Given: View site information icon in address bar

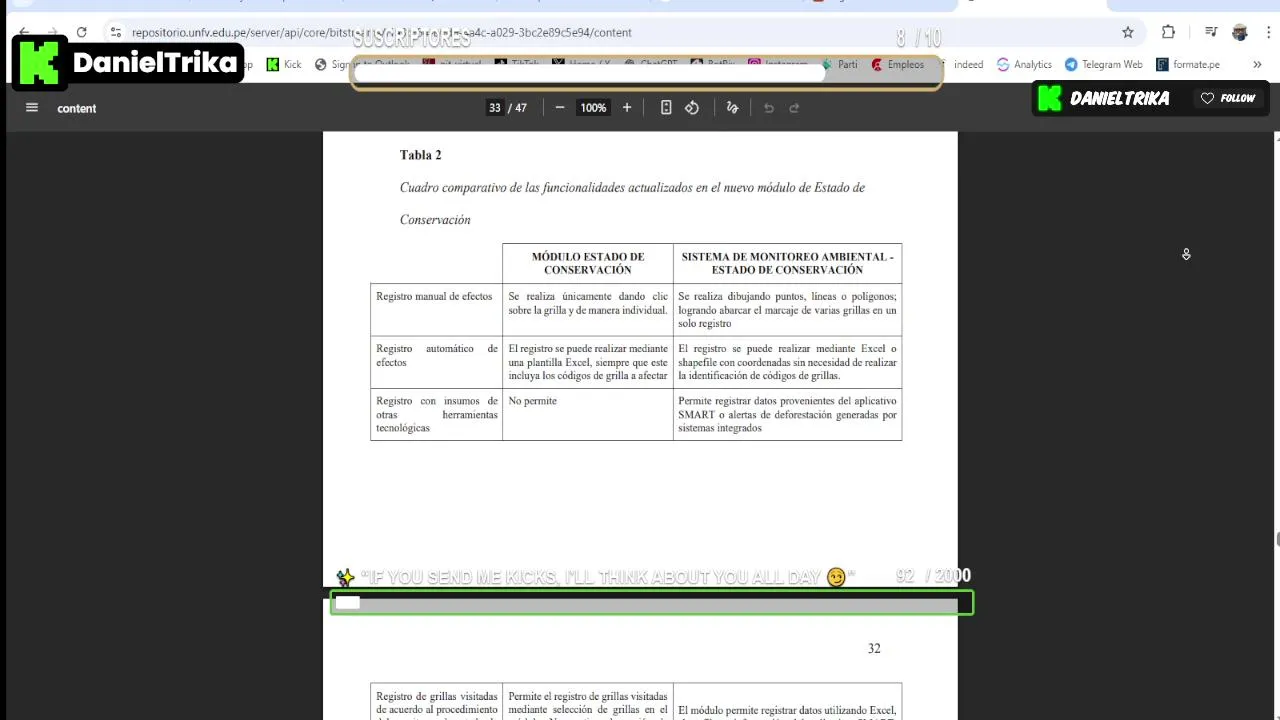Looking at the screenshot, I should click(x=116, y=32).
